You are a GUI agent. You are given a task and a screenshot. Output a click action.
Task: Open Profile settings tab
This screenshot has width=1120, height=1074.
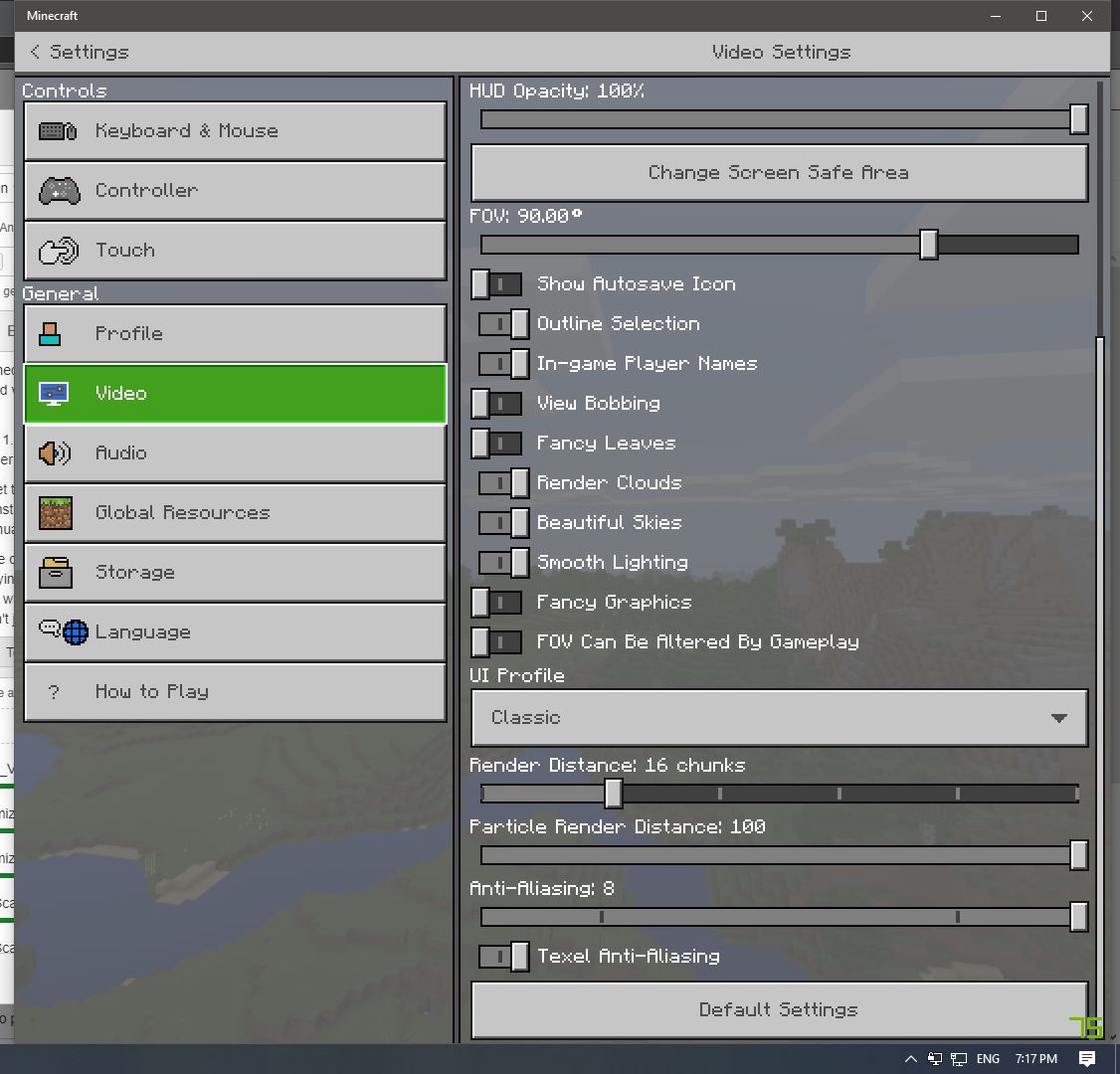(235, 333)
